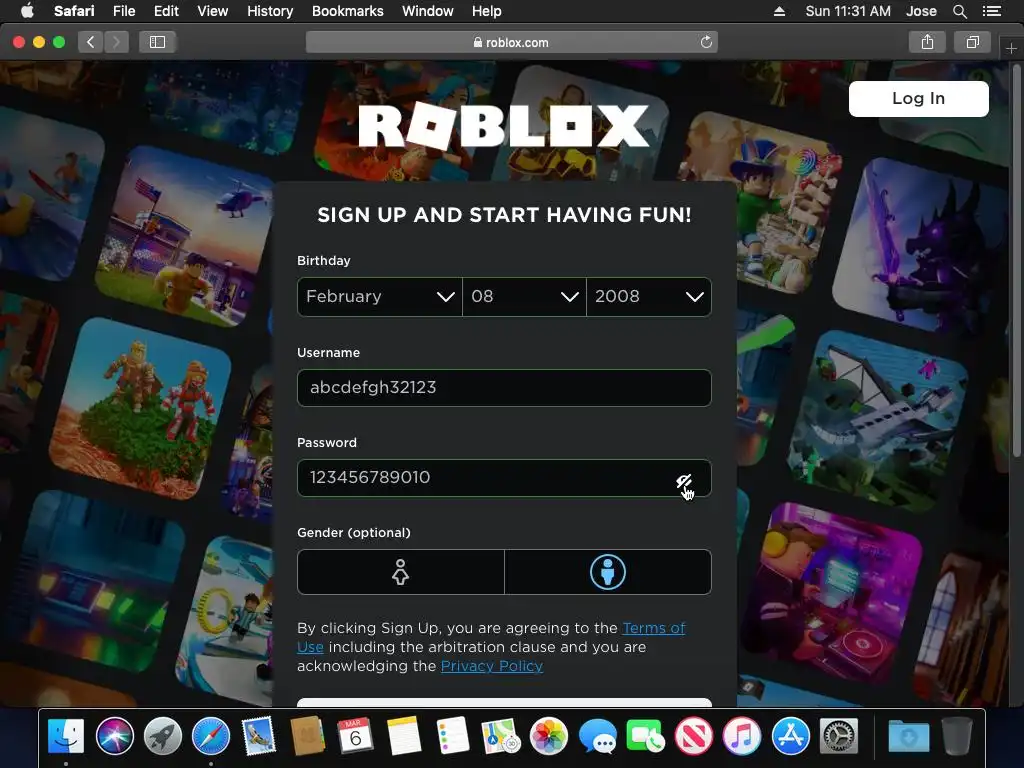Open Safari compass icon in dock
This screenshot has height=768, width=1024.
211,736
